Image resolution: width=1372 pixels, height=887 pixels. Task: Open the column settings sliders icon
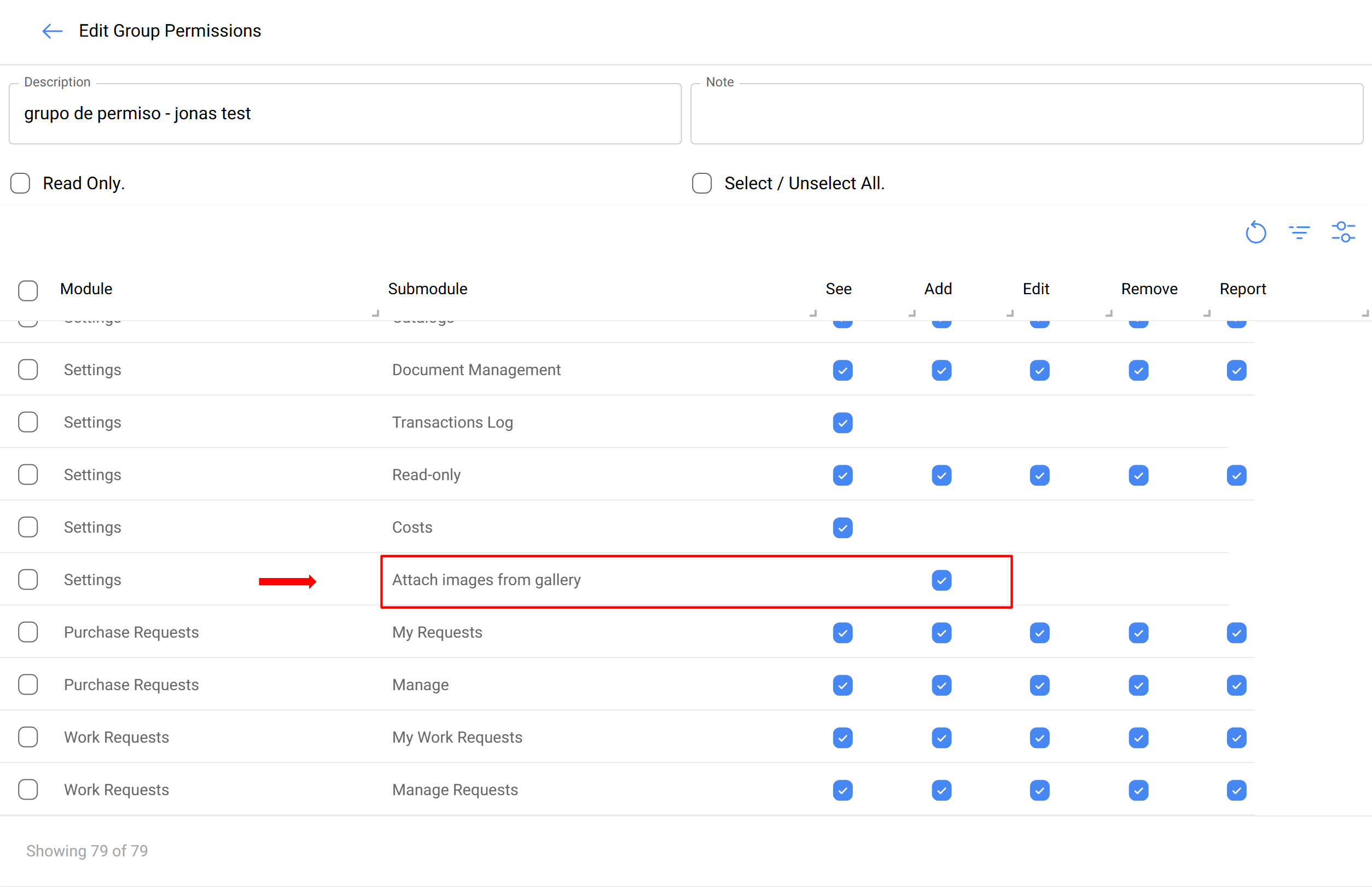click(x=1342, y=232)
